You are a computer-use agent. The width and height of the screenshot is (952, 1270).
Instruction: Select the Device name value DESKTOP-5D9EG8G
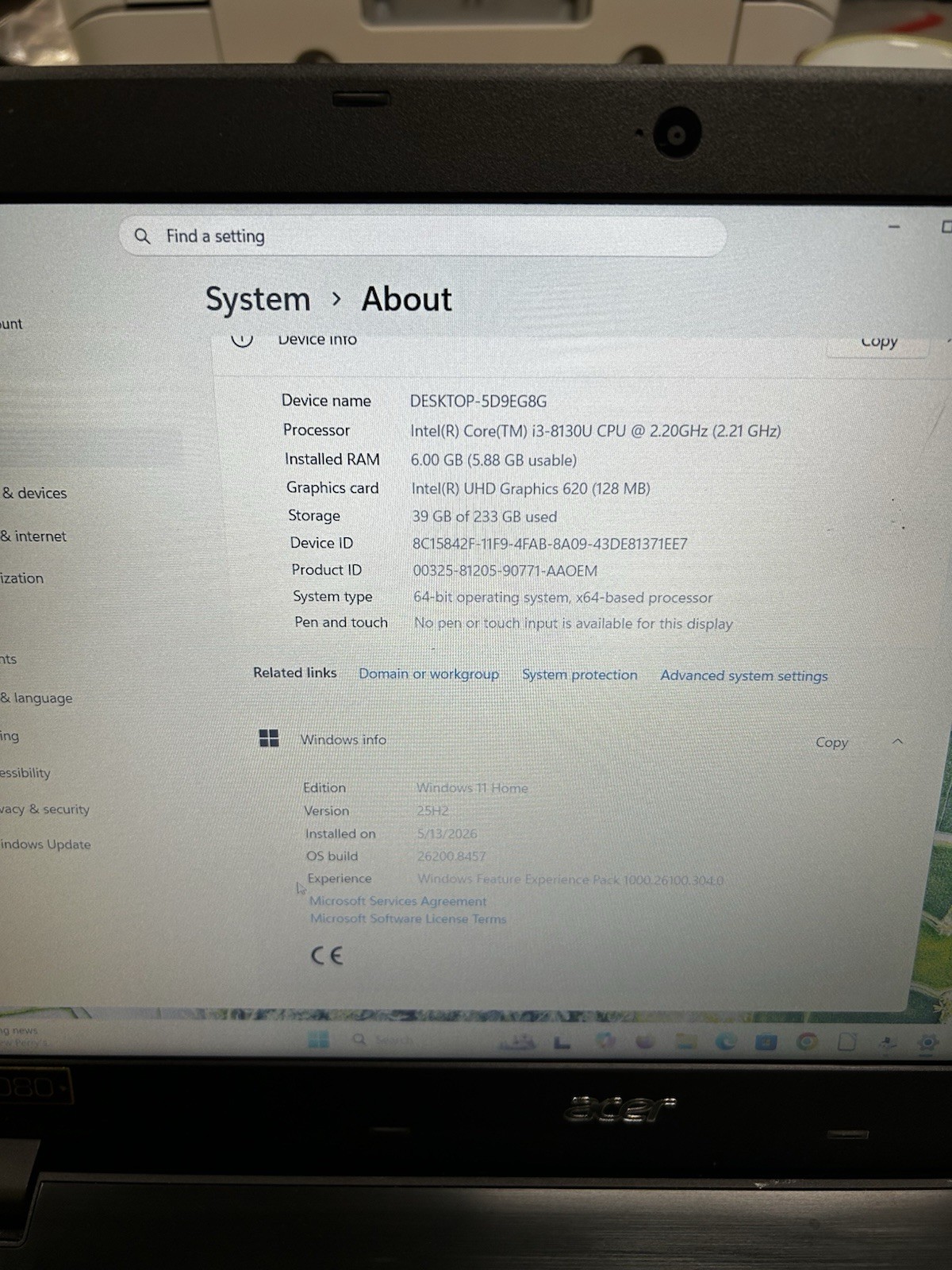click(478, 402)
